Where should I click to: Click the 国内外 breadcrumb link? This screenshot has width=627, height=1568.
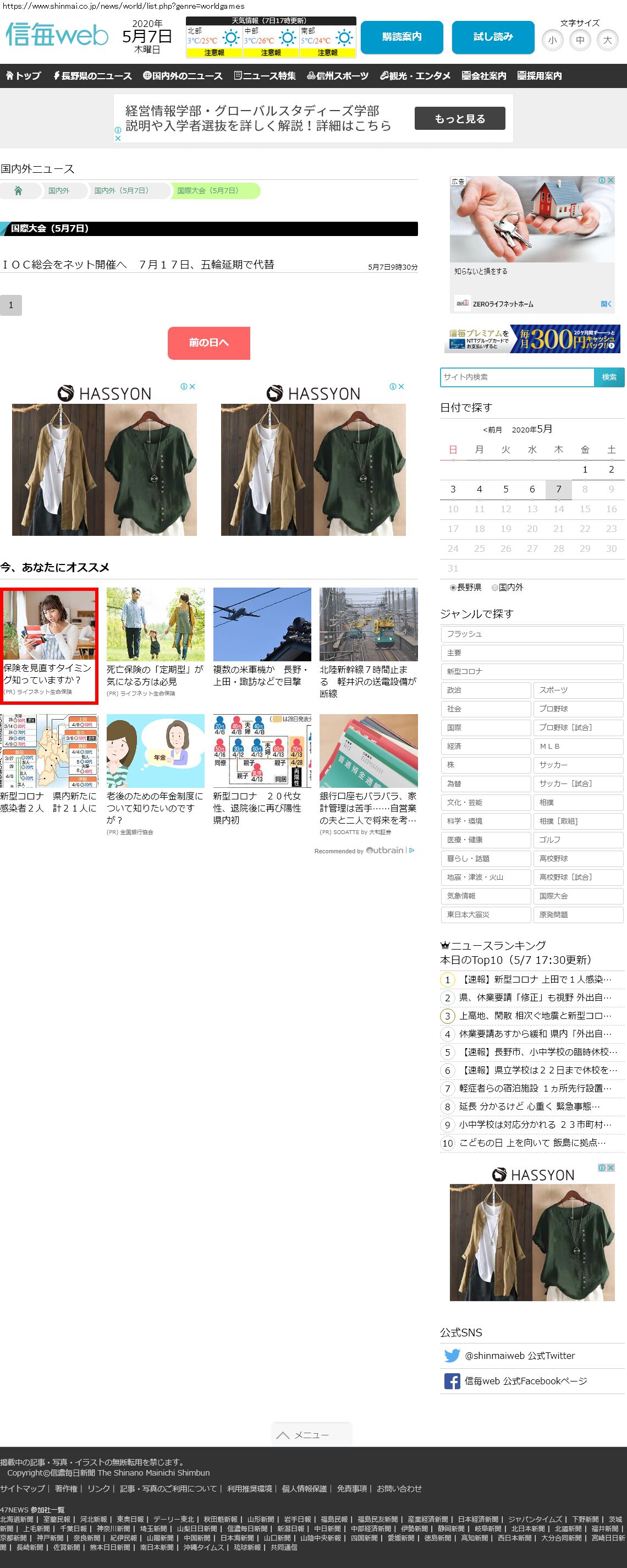tap(58, 190)
